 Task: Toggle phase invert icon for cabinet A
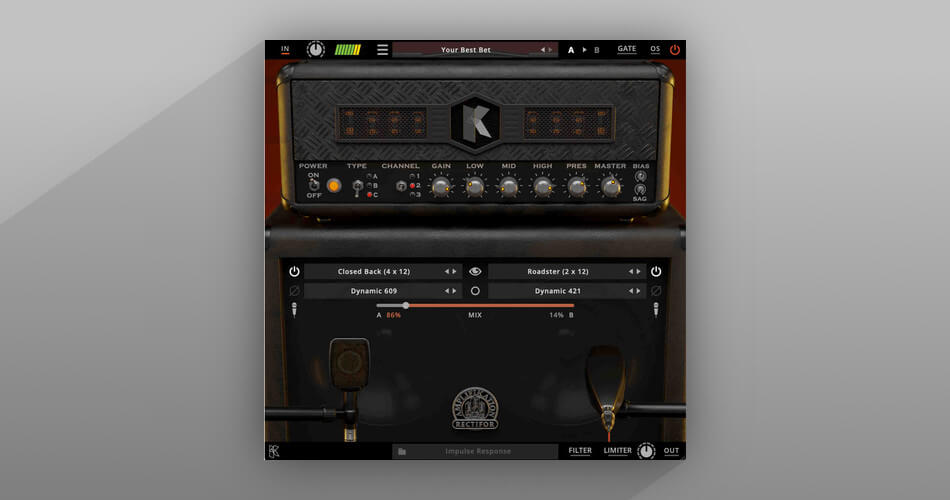(x=294, y=291)
